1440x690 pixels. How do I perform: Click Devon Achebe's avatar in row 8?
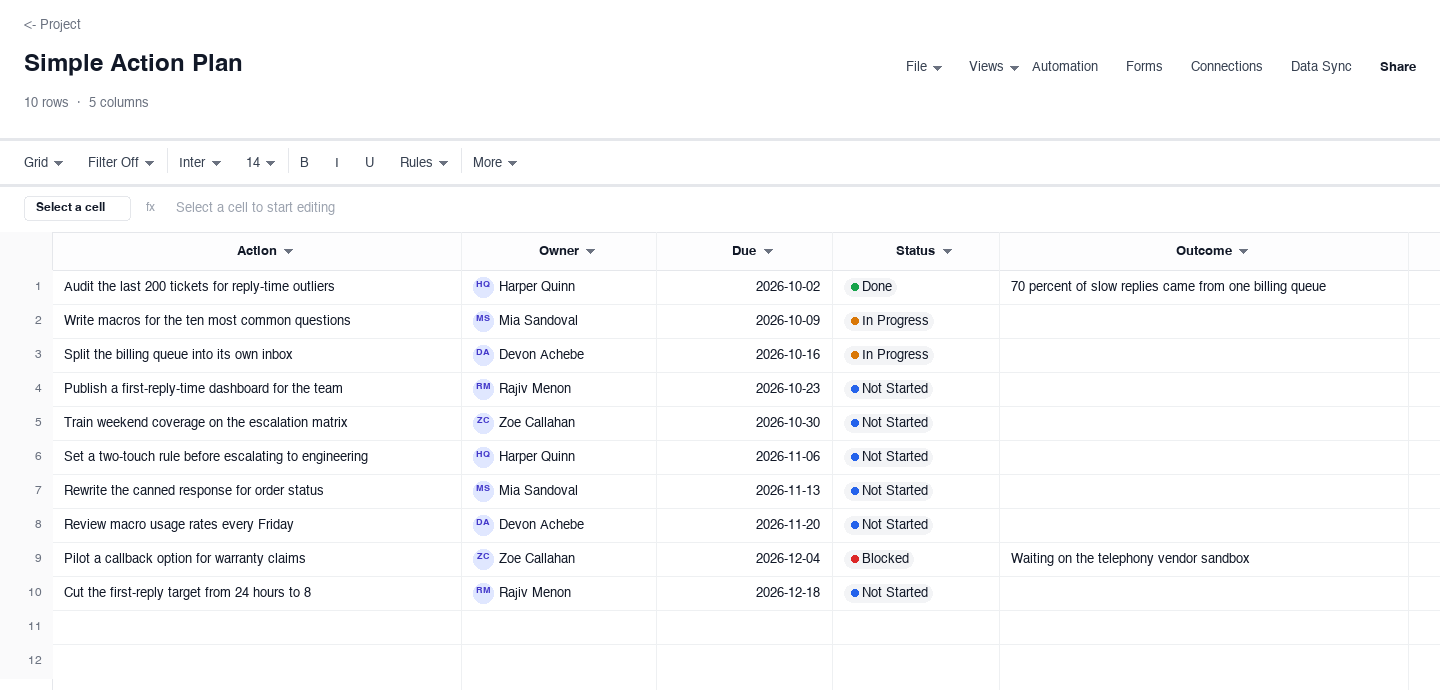click(x=483, y=525)
